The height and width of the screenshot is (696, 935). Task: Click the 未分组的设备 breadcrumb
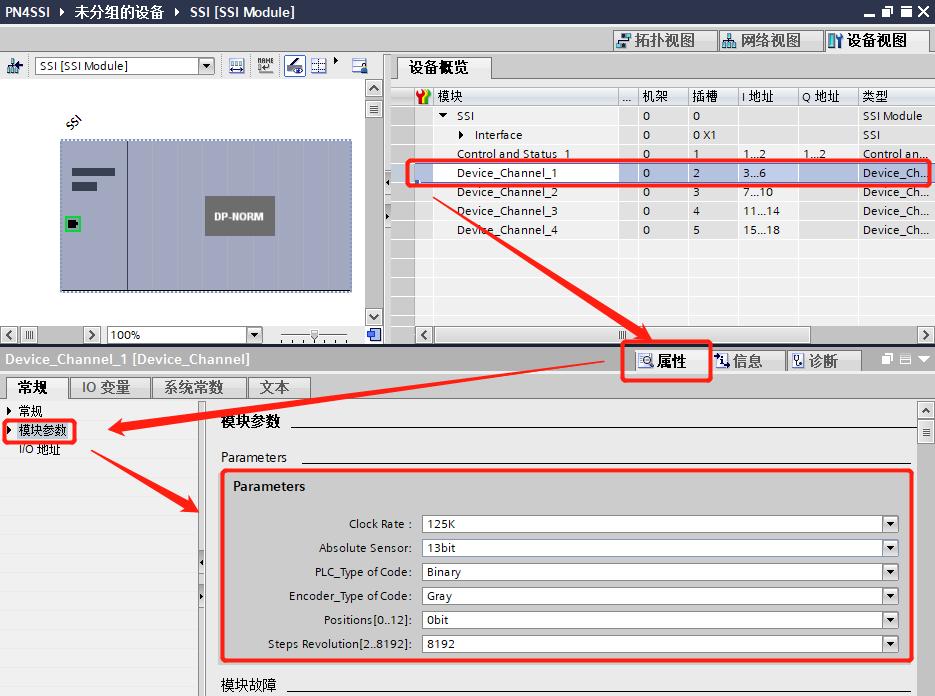click(119, 12)
